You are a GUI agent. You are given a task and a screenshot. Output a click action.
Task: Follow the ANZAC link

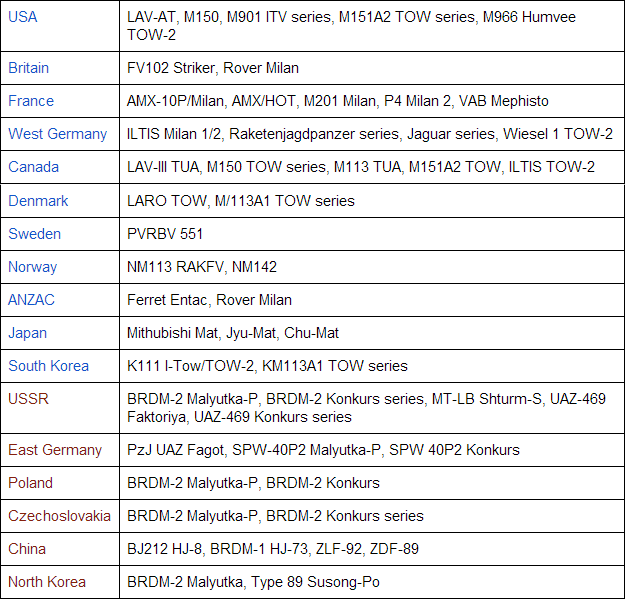coord(31,299)
